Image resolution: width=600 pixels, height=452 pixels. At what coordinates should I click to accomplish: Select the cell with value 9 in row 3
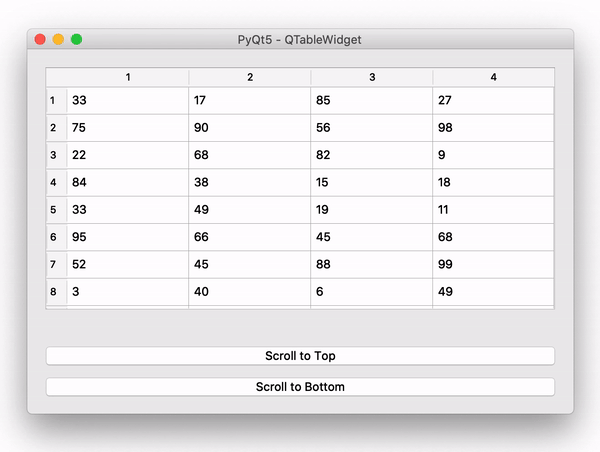(x=493, y=155)
